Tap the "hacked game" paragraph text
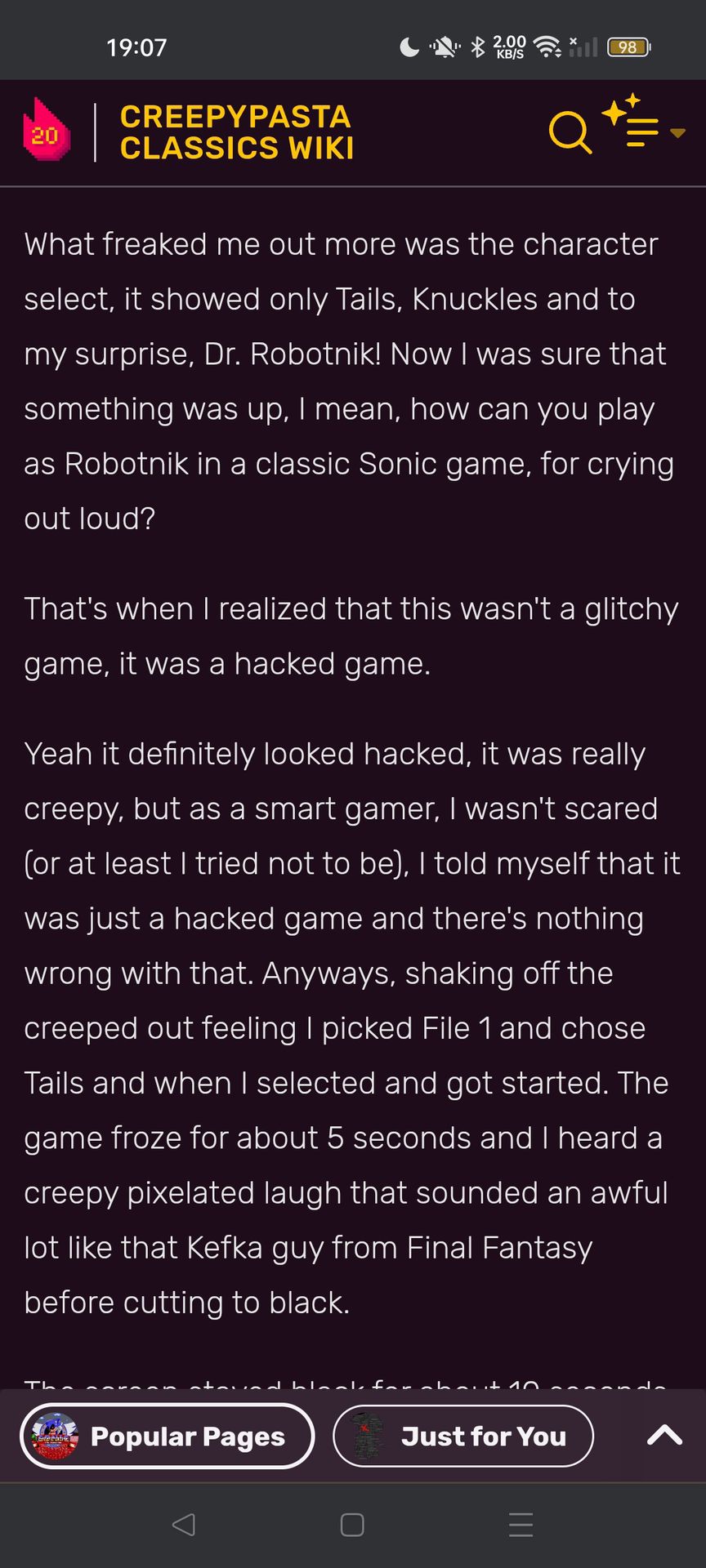Image resolution: width=706 pixels, height=1568 pixels. [x=351, y=636]
